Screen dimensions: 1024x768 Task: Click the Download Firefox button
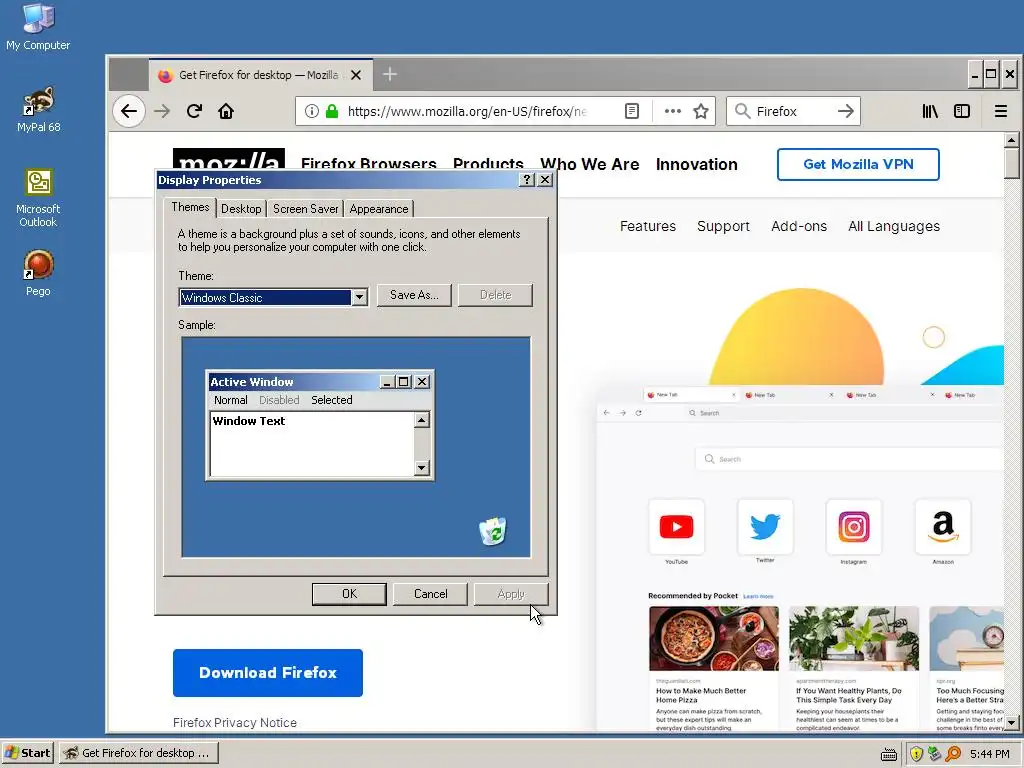(268, 673)
